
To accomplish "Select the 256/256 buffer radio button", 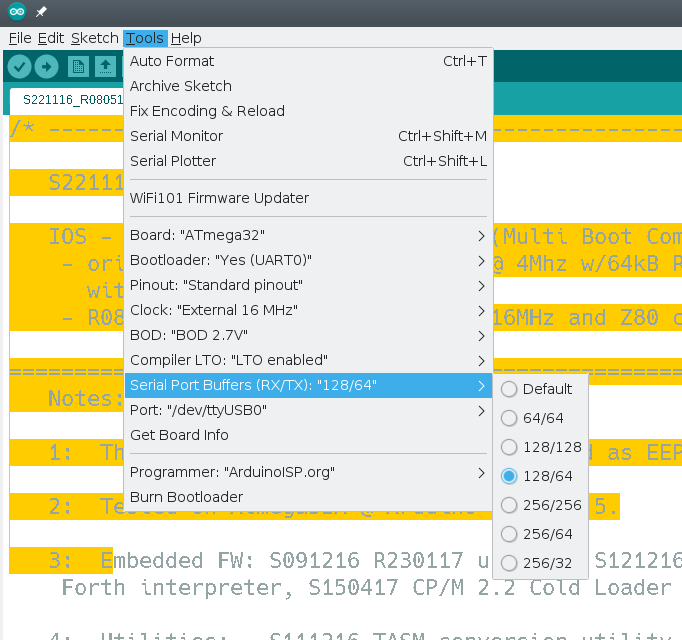I will pyautogui.click(x=538, y=505).
